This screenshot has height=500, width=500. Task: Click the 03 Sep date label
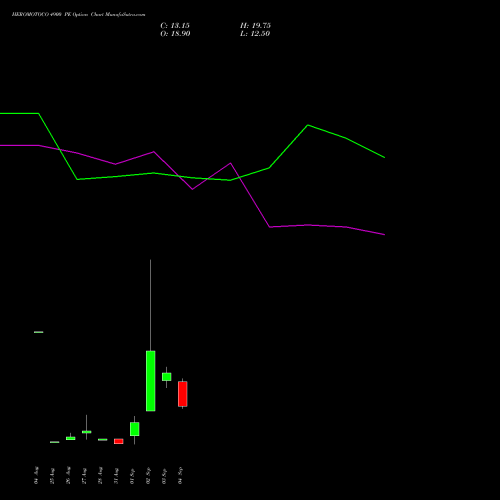(x=164, y=476)
